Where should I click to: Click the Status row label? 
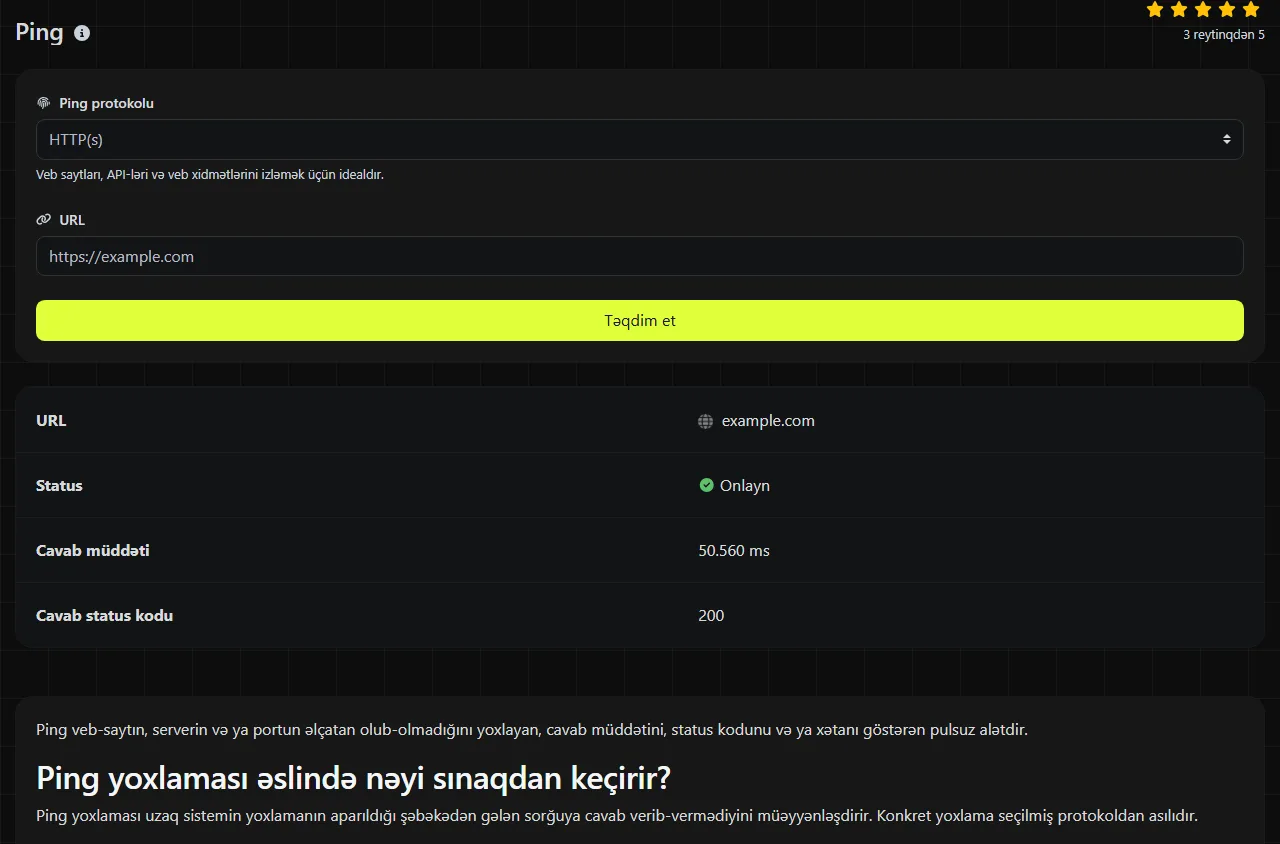point(59,486)
